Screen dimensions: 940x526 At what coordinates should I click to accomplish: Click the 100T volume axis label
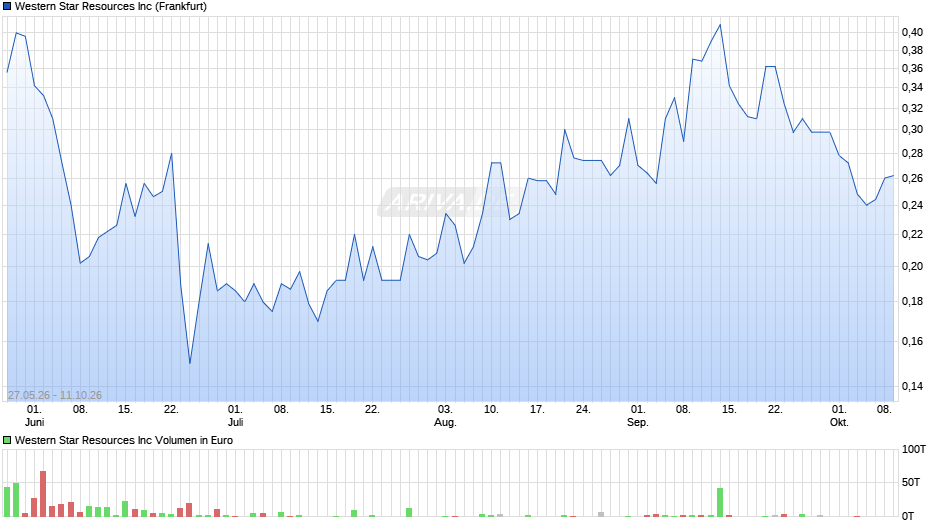(914, 449)
